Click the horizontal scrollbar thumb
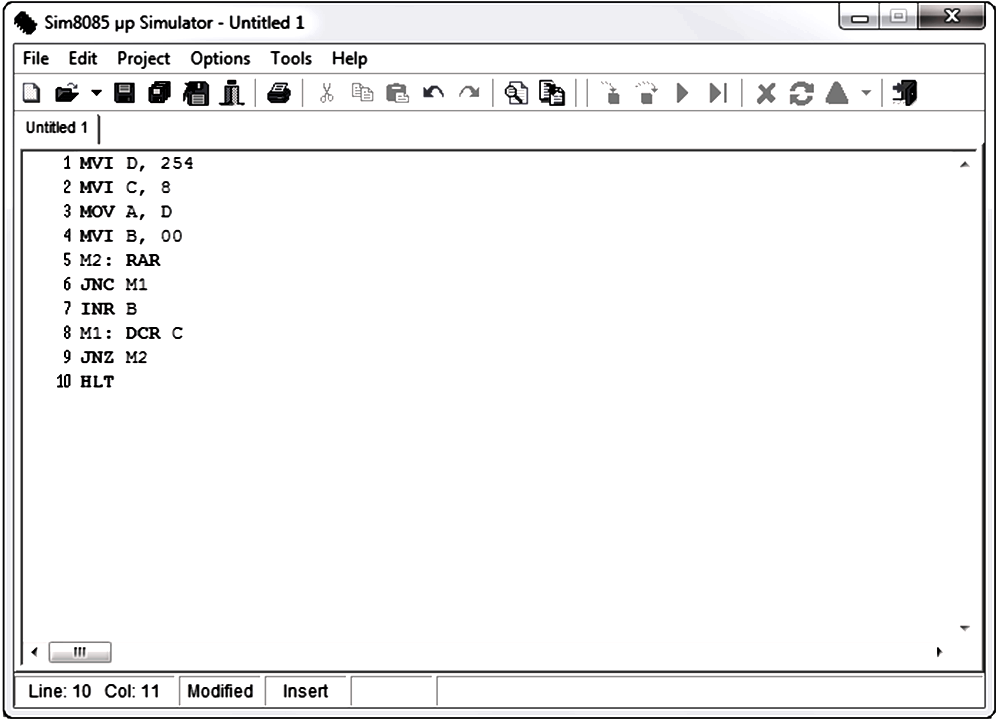 pyautogui.click(x=80, y=652)
